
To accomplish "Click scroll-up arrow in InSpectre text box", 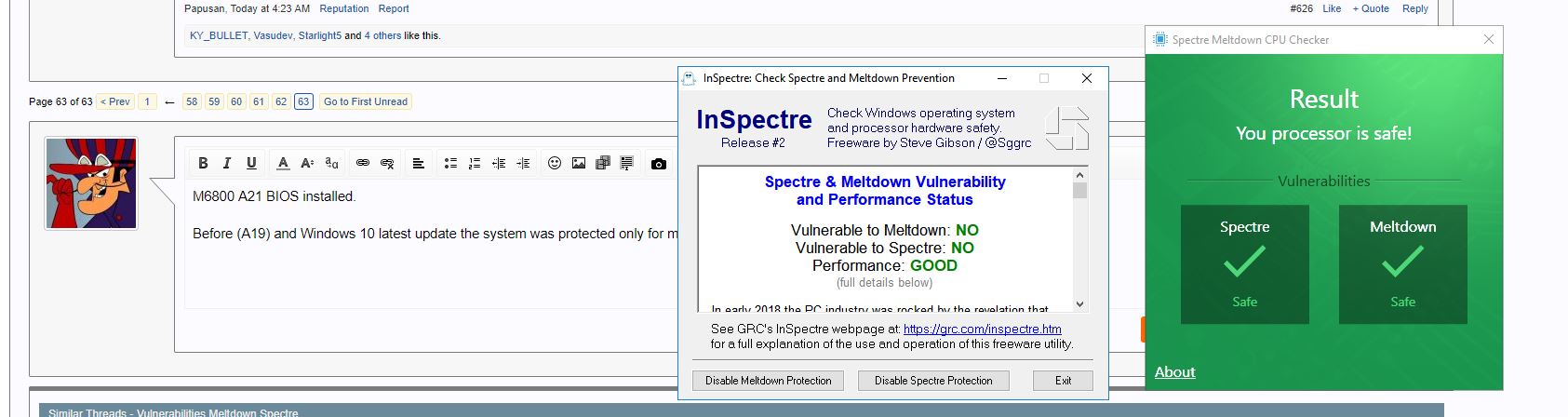I will 1079,175.
